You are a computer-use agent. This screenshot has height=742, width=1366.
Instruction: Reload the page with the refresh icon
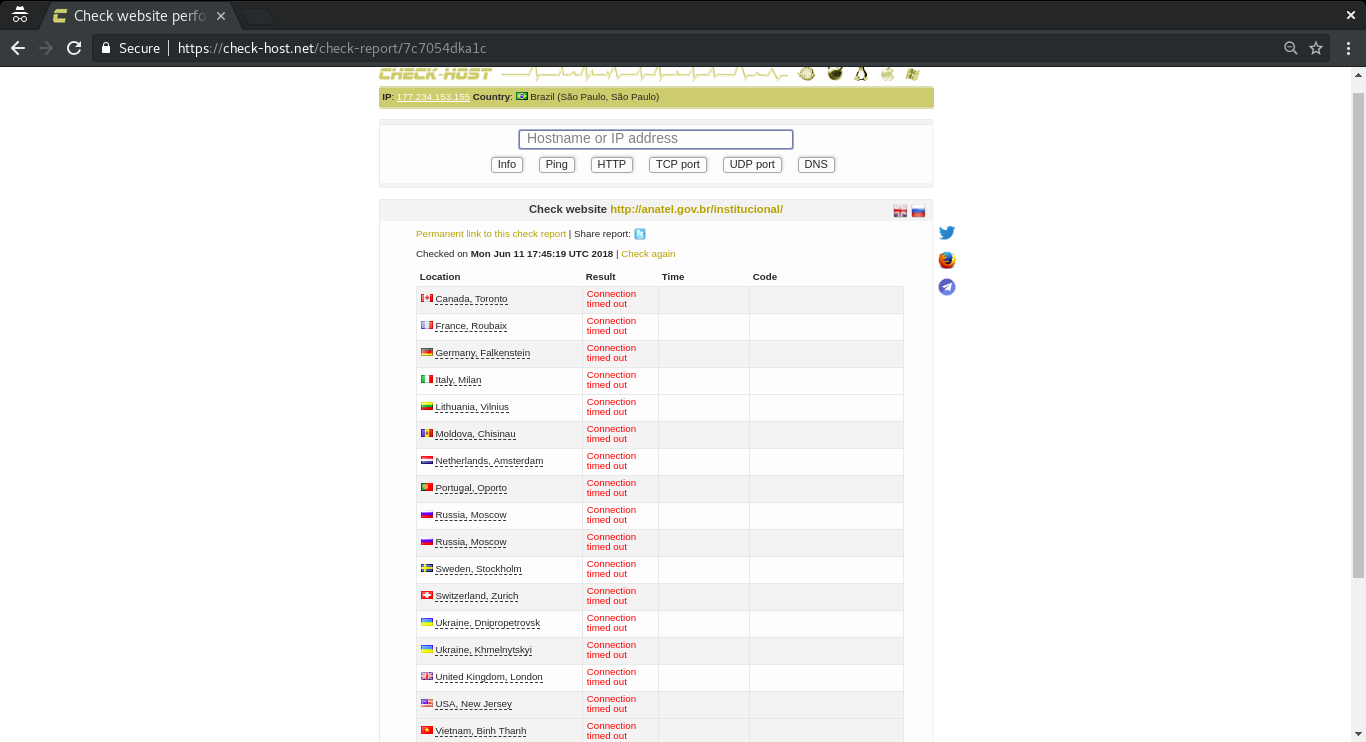pyautogui.click(x=74, y=48)
